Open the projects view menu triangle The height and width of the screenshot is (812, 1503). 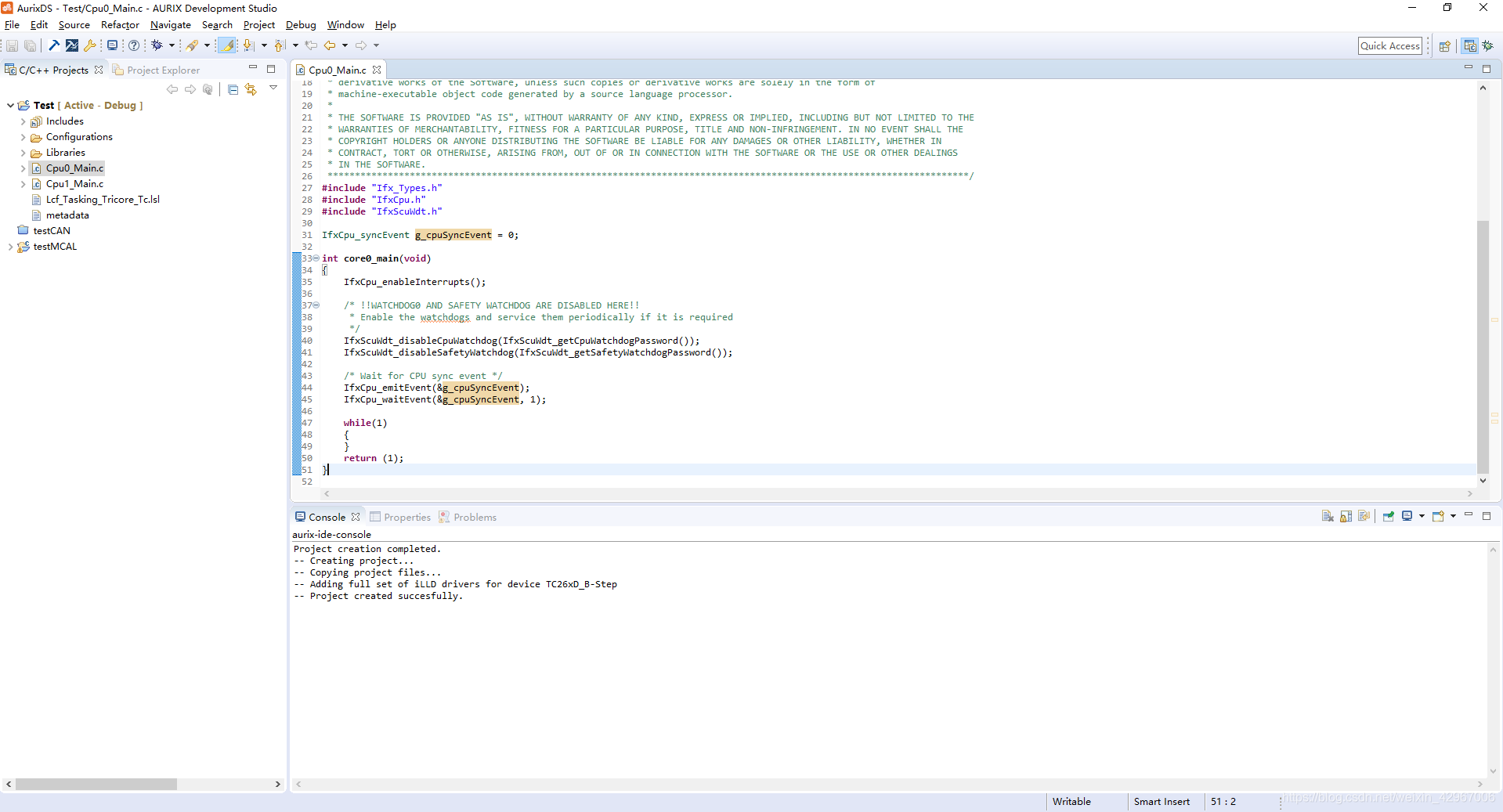[273, 88]
